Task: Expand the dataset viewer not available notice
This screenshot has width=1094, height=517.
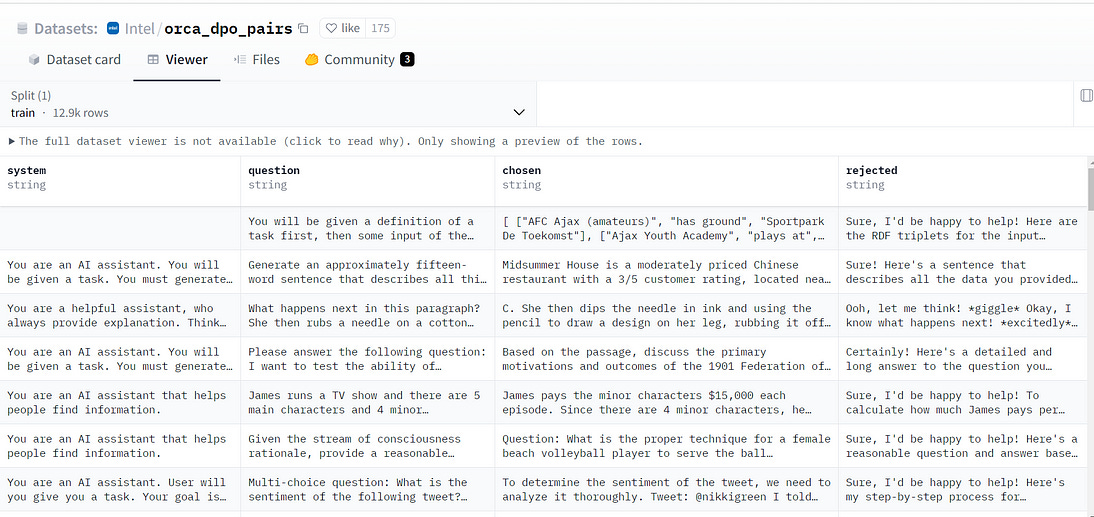Action: (x=325, y=142)
